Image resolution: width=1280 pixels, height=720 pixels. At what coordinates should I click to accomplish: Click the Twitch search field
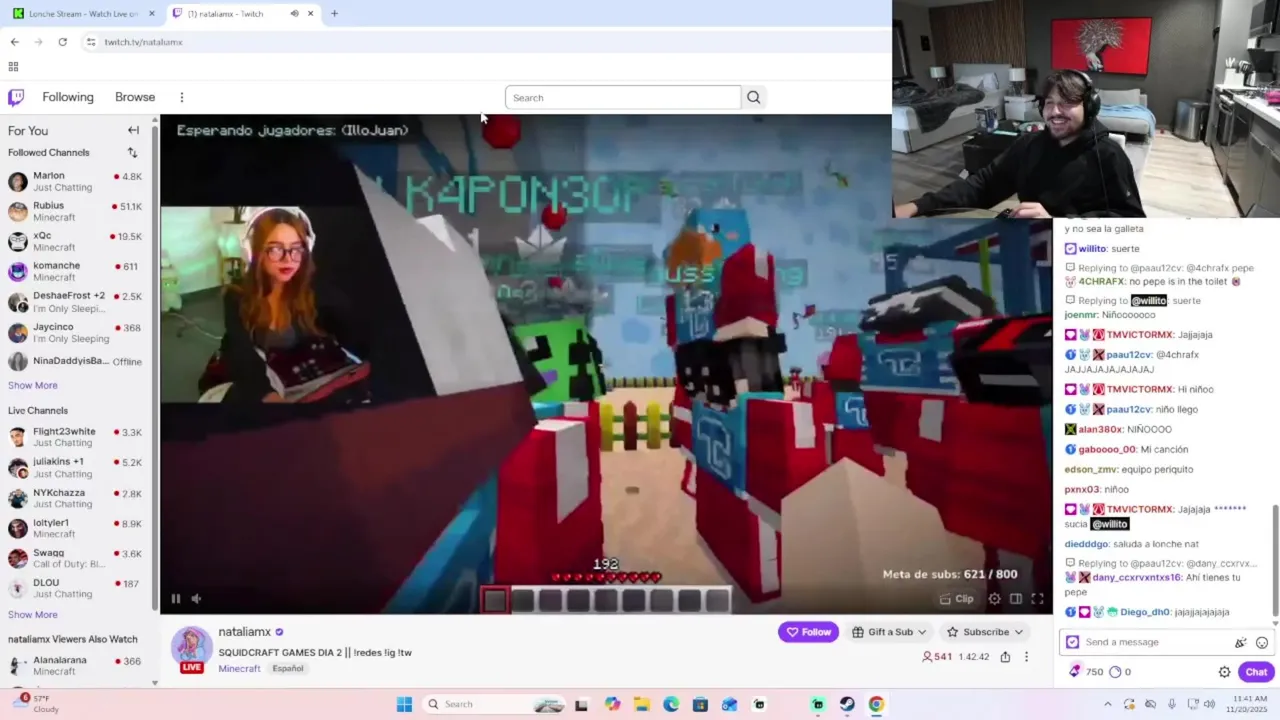(623, 97)
